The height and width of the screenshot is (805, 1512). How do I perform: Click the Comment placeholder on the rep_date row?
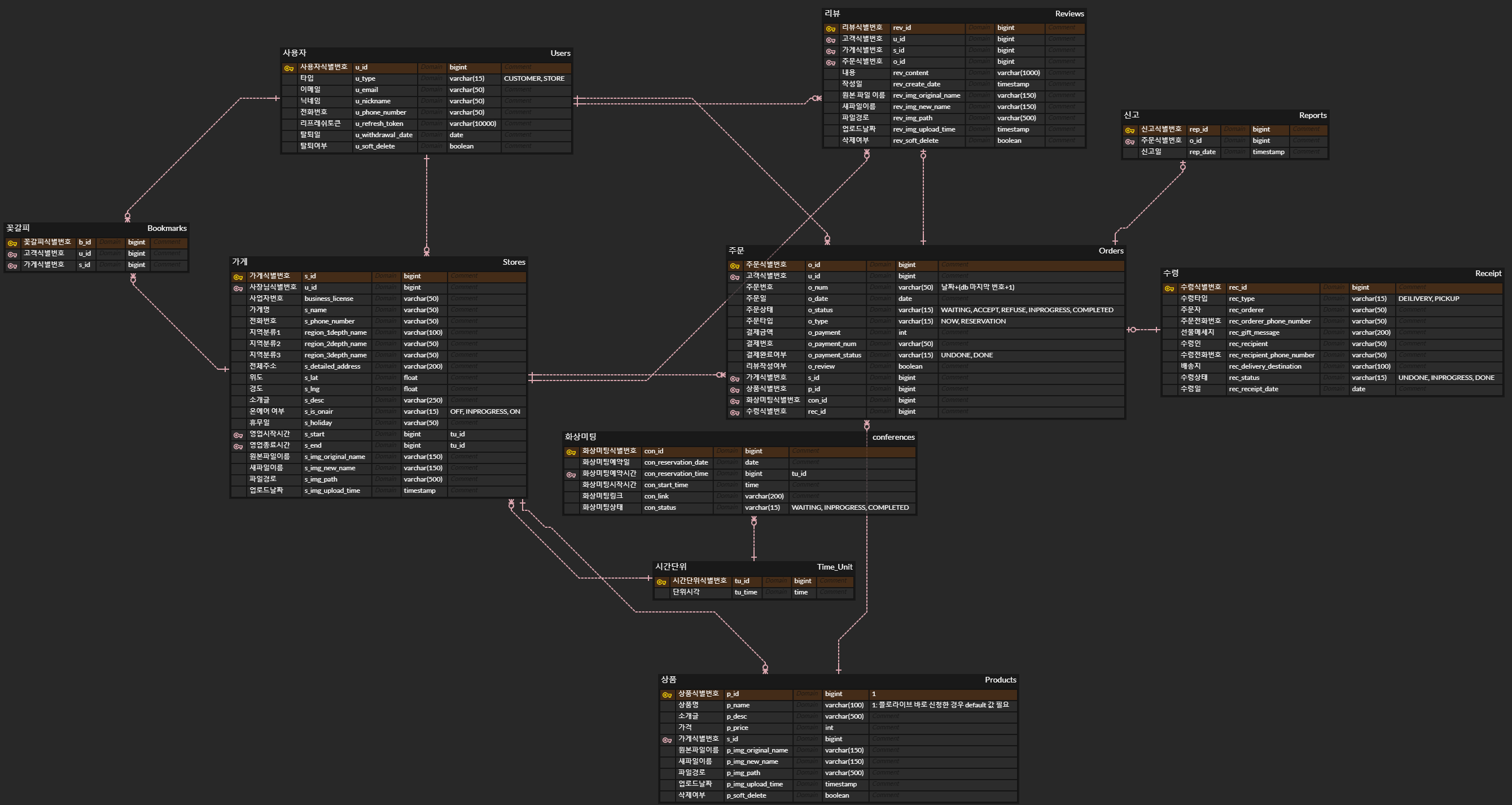1306,152
